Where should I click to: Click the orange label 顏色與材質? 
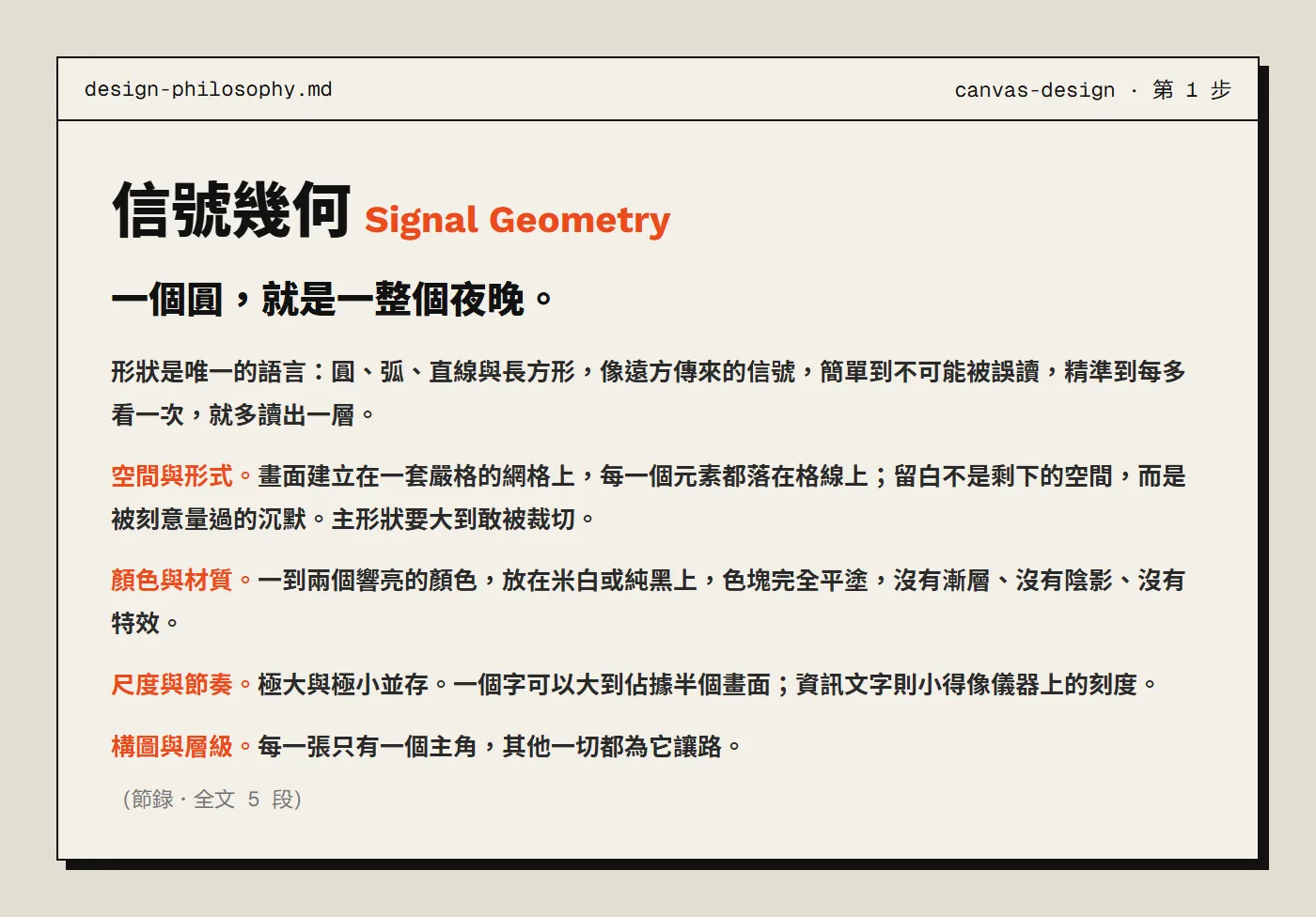[x=172, y=581]
